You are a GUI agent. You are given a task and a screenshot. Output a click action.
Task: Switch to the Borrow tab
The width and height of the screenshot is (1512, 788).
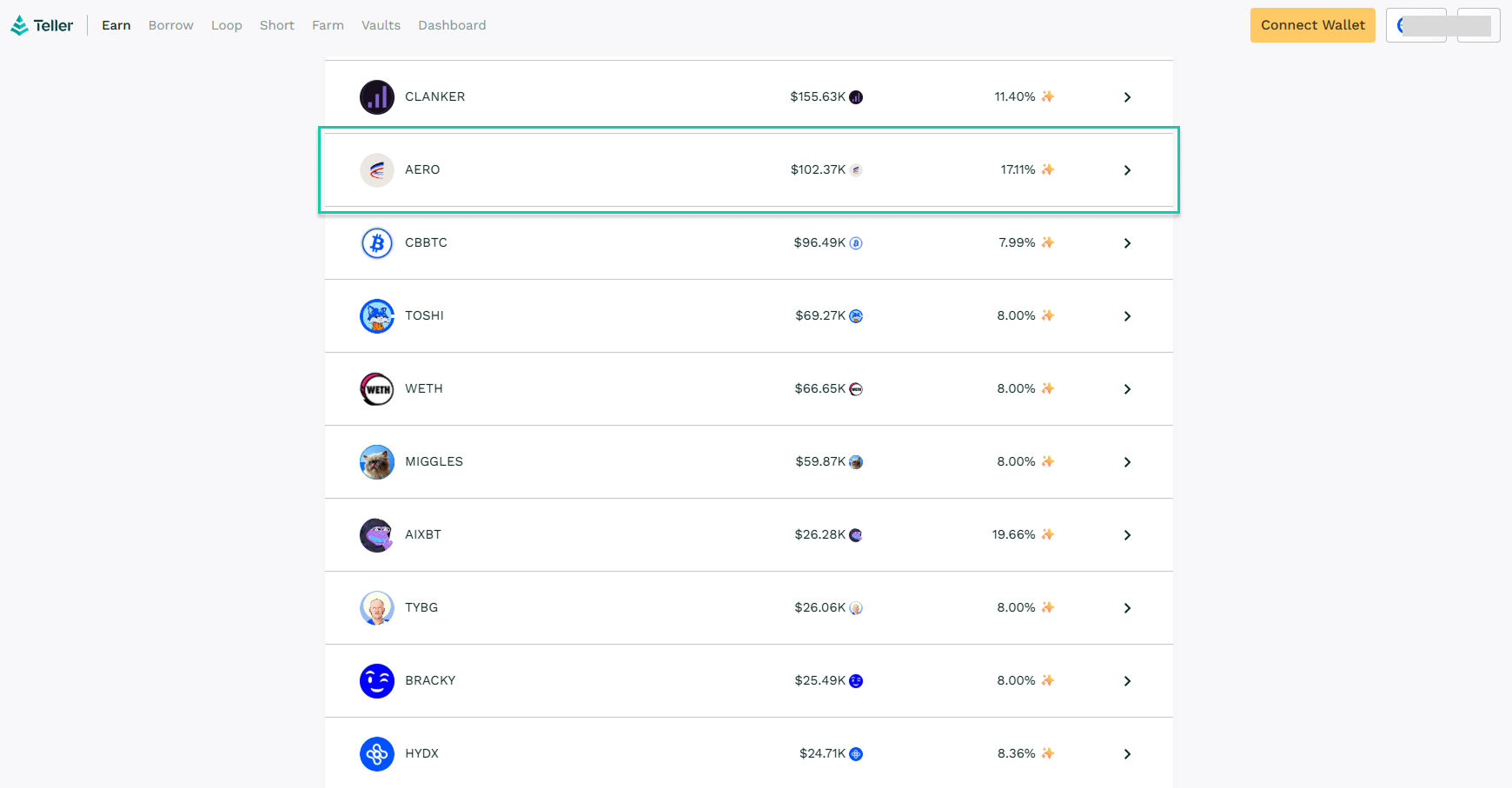click(170, 25)
